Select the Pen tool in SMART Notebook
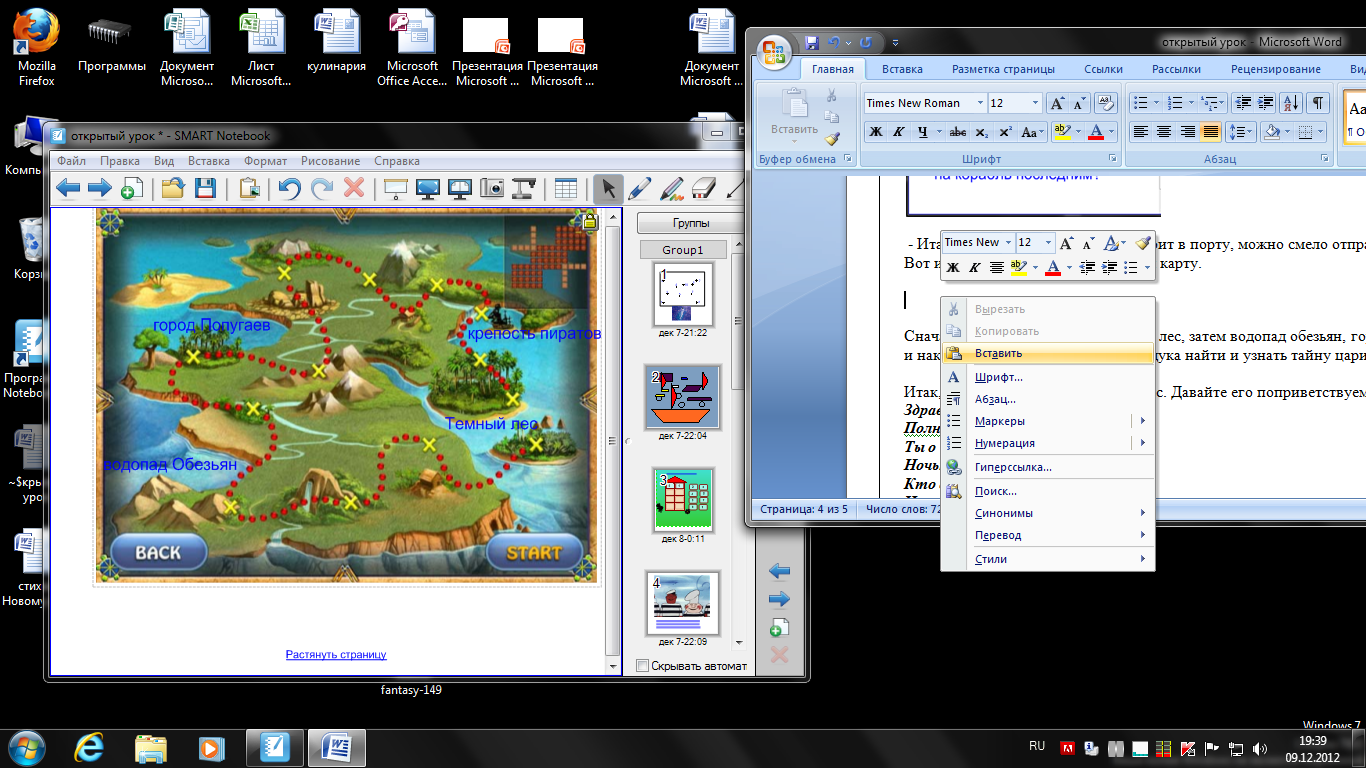Image resolution: width=1366 pixels, height=768 pixels. coord(640,188)
